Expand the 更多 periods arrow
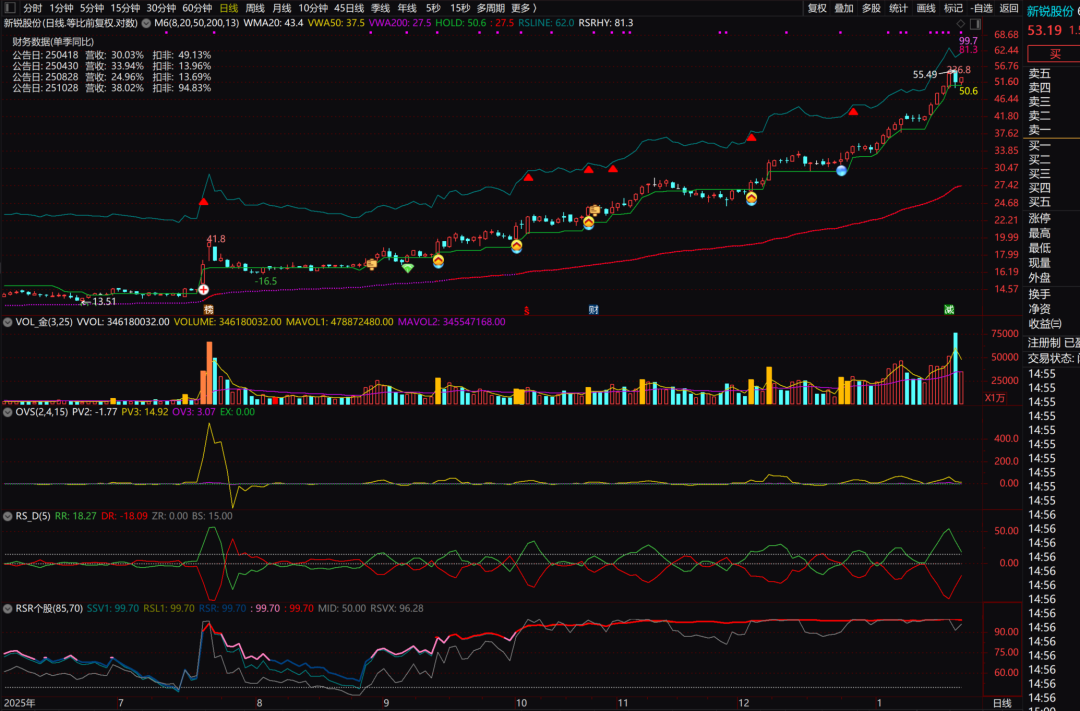 point(534,8)
